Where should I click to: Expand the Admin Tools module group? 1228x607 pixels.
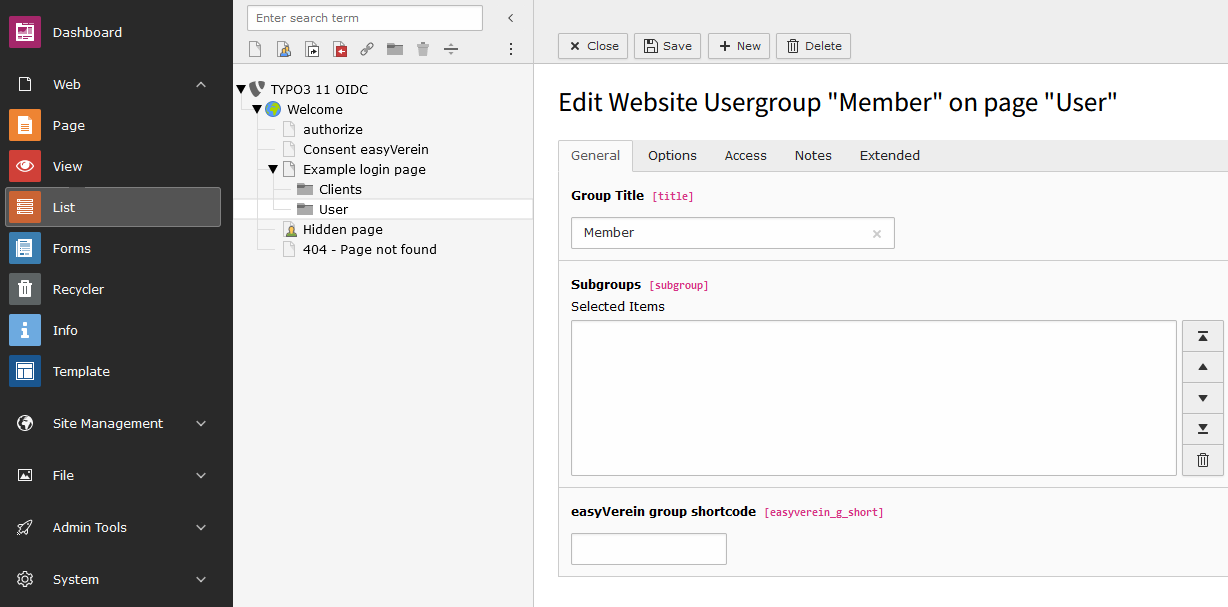[x=201, y=528]
